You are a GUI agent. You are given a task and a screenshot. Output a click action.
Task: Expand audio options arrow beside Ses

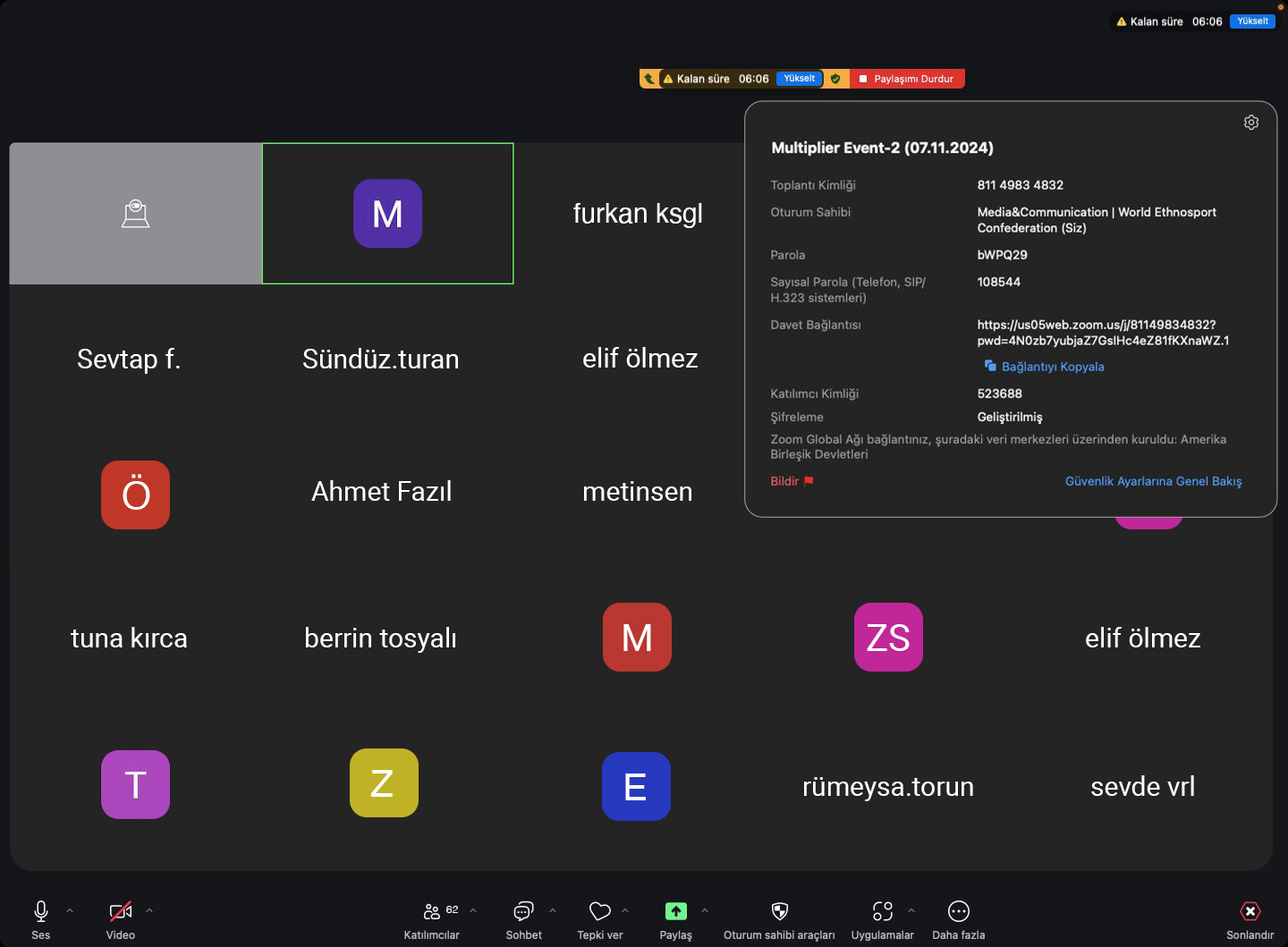coord(70,910)
